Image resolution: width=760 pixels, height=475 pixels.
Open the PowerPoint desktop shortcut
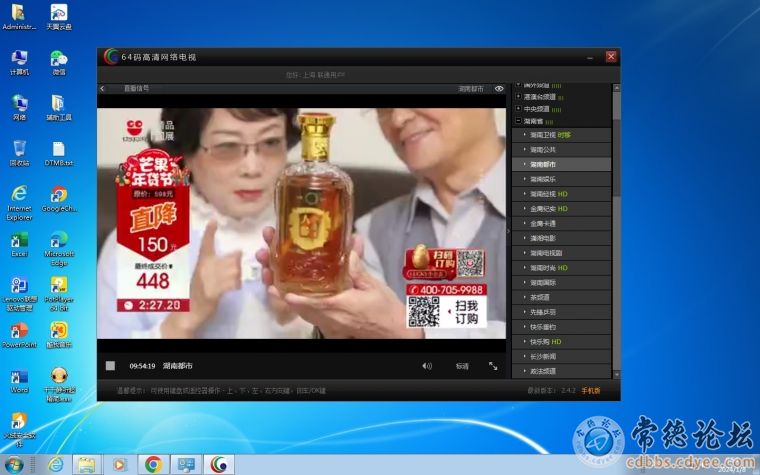coord(19,335)
